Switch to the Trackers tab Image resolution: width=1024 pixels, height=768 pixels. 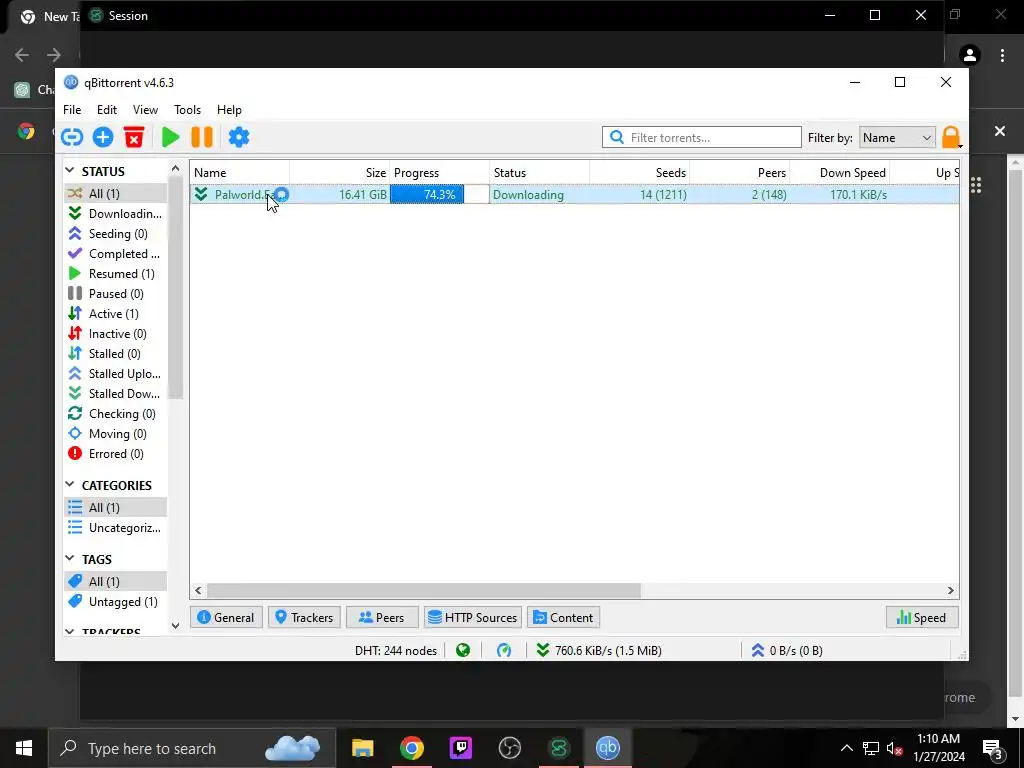click(x=304, y=618)
